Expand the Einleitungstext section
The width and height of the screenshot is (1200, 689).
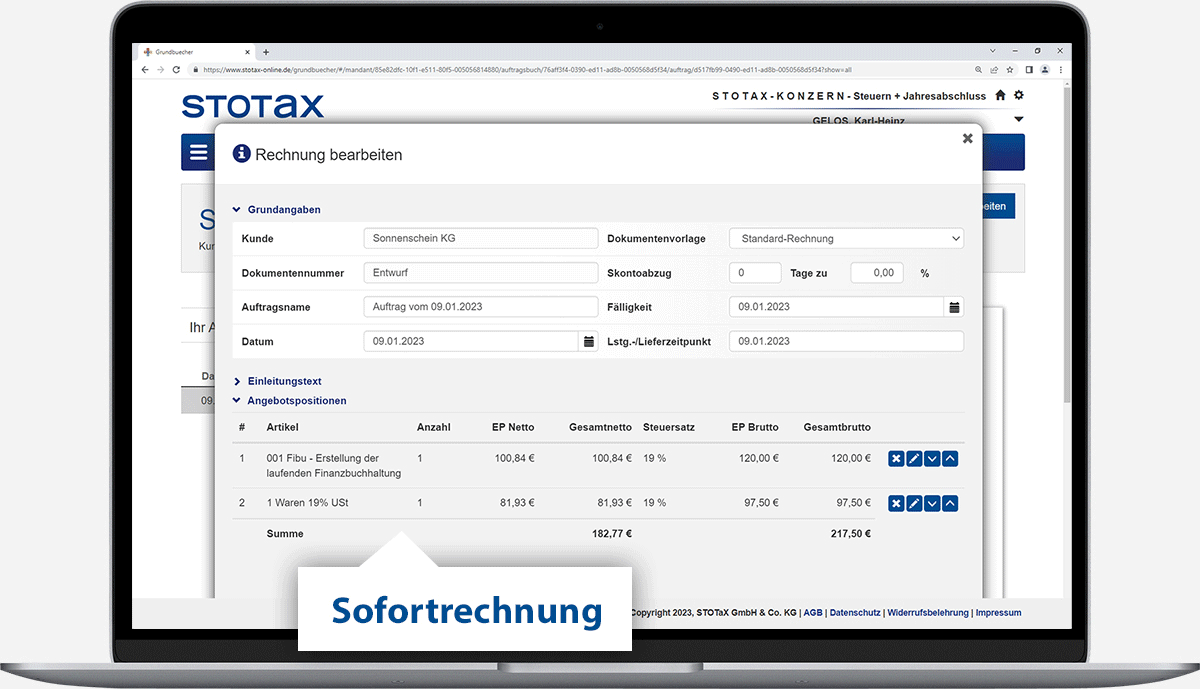pyautogui.click(x=284, y=381)
